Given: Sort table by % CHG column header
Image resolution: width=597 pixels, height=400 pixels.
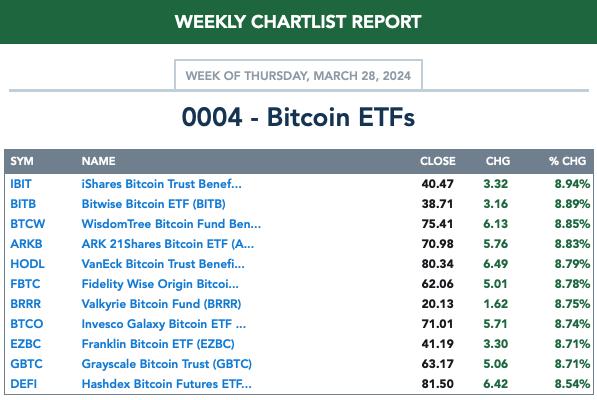Looking at the screenshot, I should 567,161.
